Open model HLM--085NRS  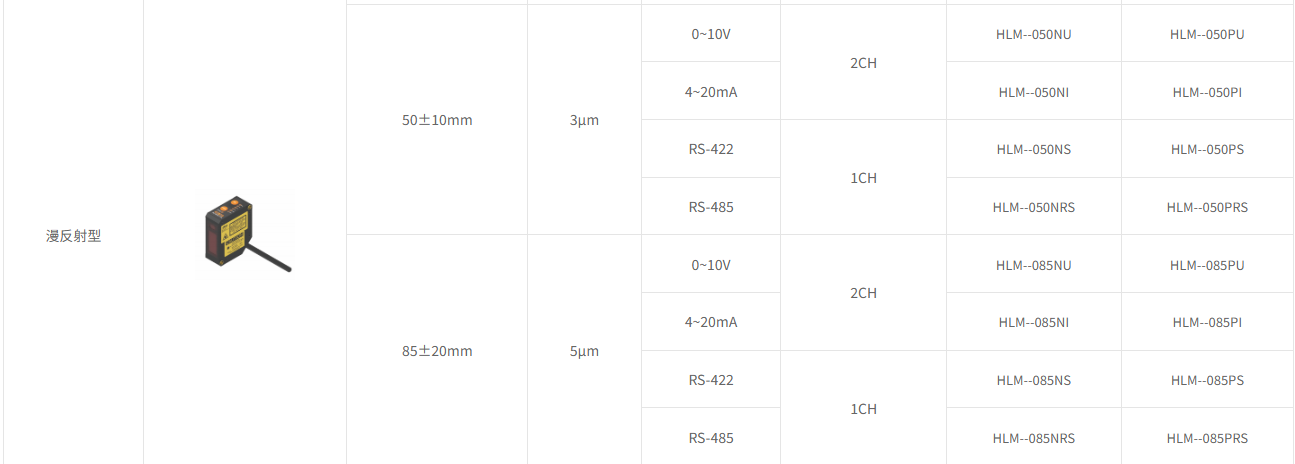[x=1033, y=438]
